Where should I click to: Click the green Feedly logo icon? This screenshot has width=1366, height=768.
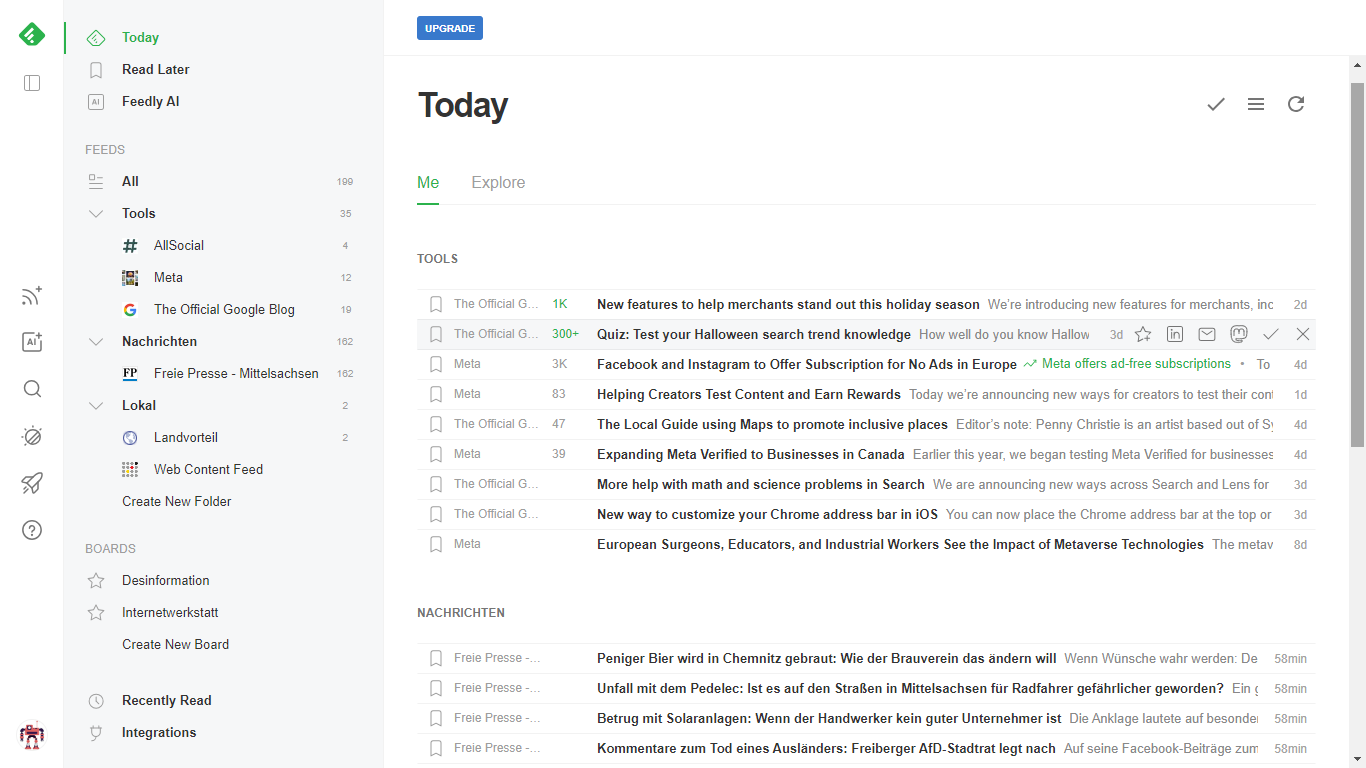(32, 35)
